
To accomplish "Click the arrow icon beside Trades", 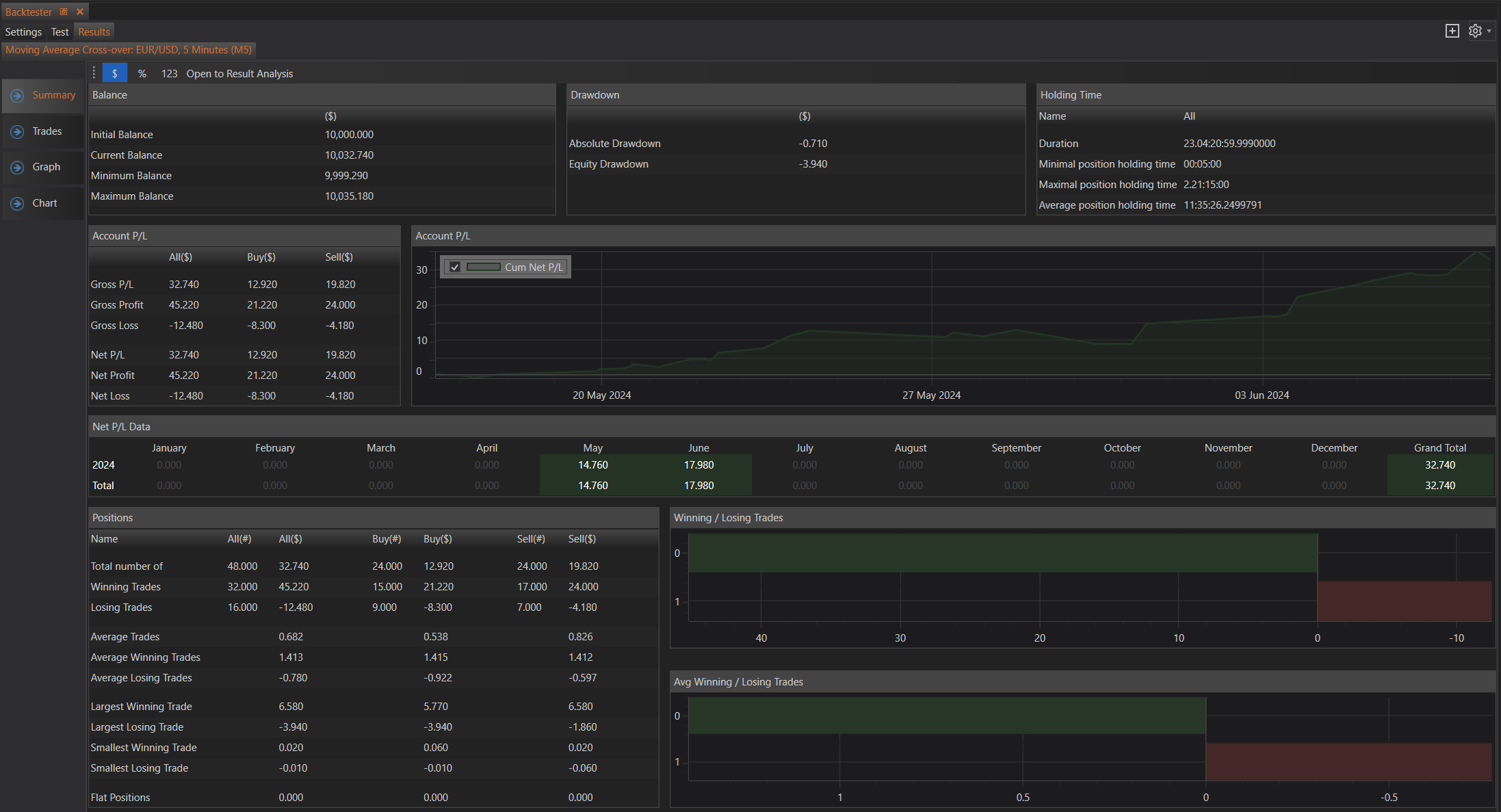I will pyautogui.click(x=18, y=131).
